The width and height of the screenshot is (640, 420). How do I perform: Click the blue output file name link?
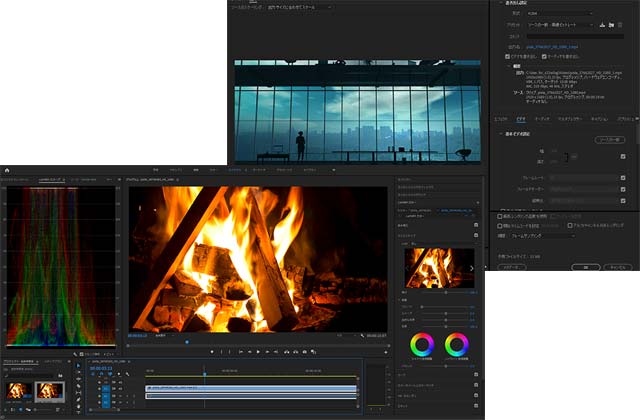tap(553, 47)
